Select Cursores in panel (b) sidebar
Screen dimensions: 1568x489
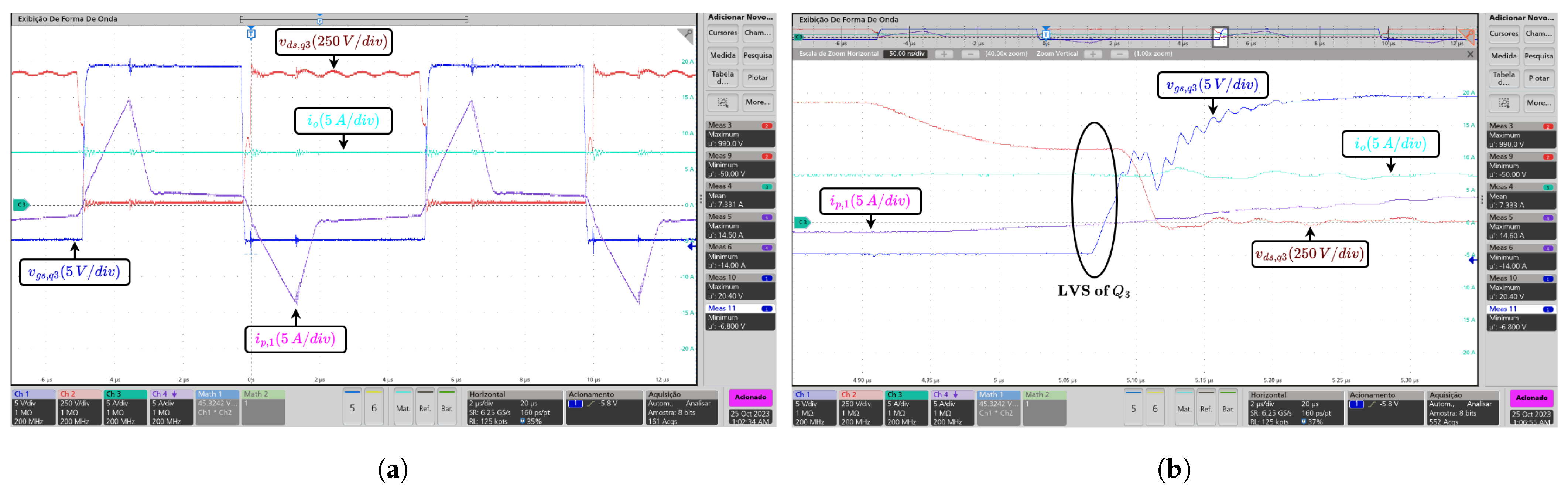[x=1503, y=34]
